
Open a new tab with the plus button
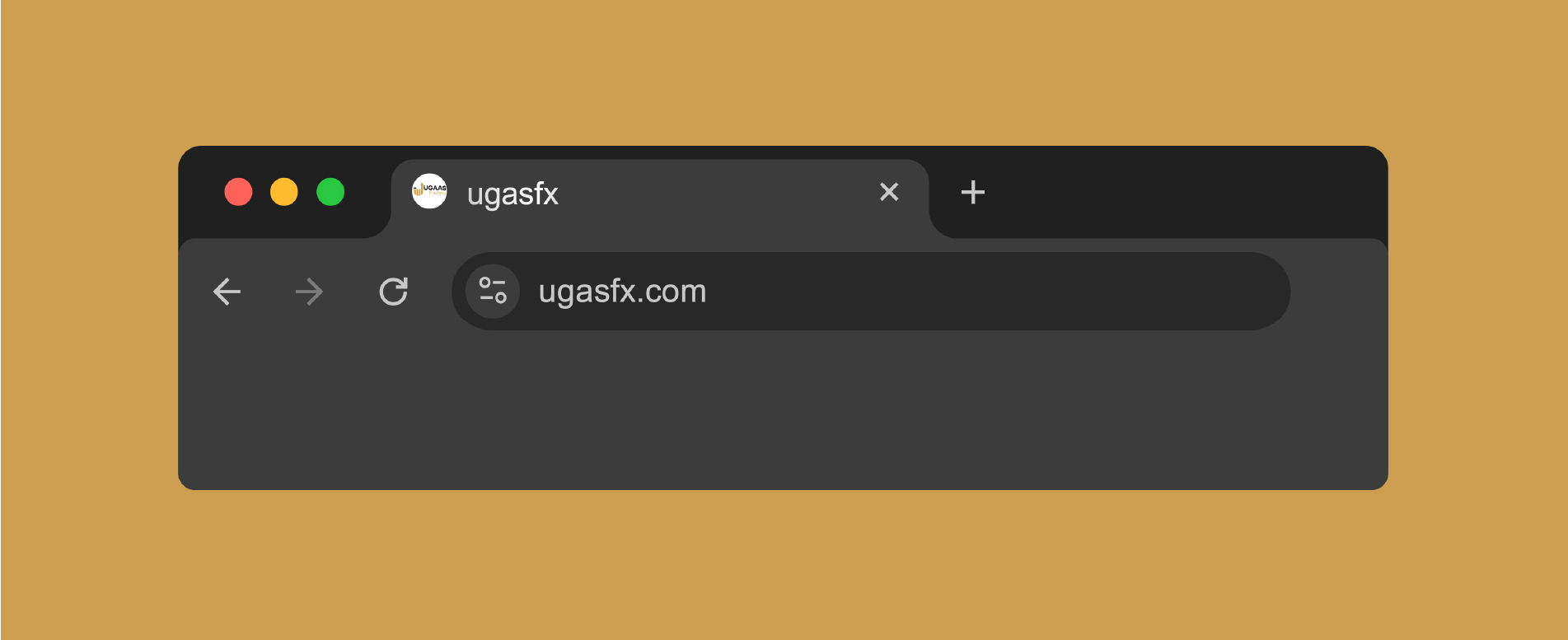pyautogui.click(x=972, y=193)
